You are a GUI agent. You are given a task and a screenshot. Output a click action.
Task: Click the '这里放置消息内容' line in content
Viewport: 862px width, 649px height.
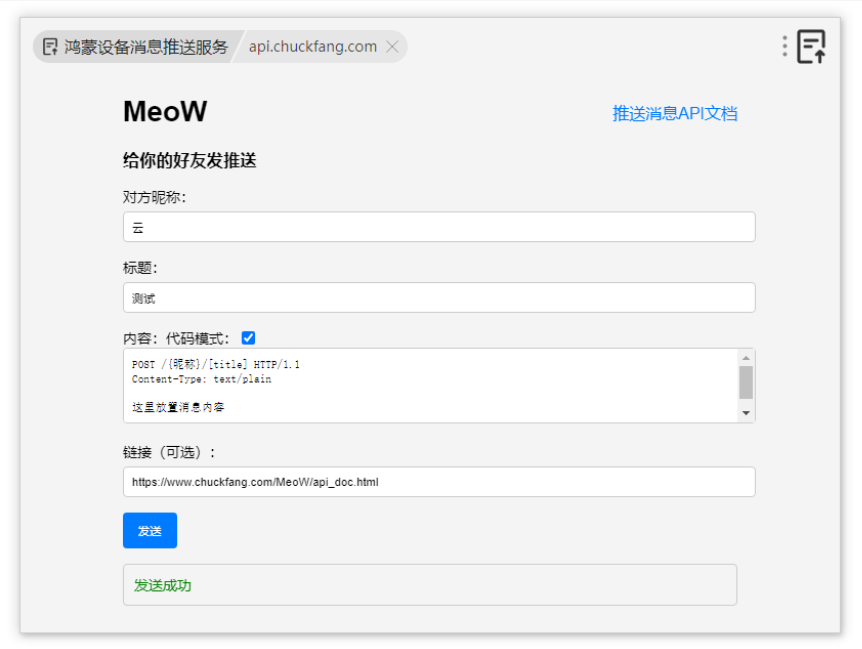click(178, 407)
